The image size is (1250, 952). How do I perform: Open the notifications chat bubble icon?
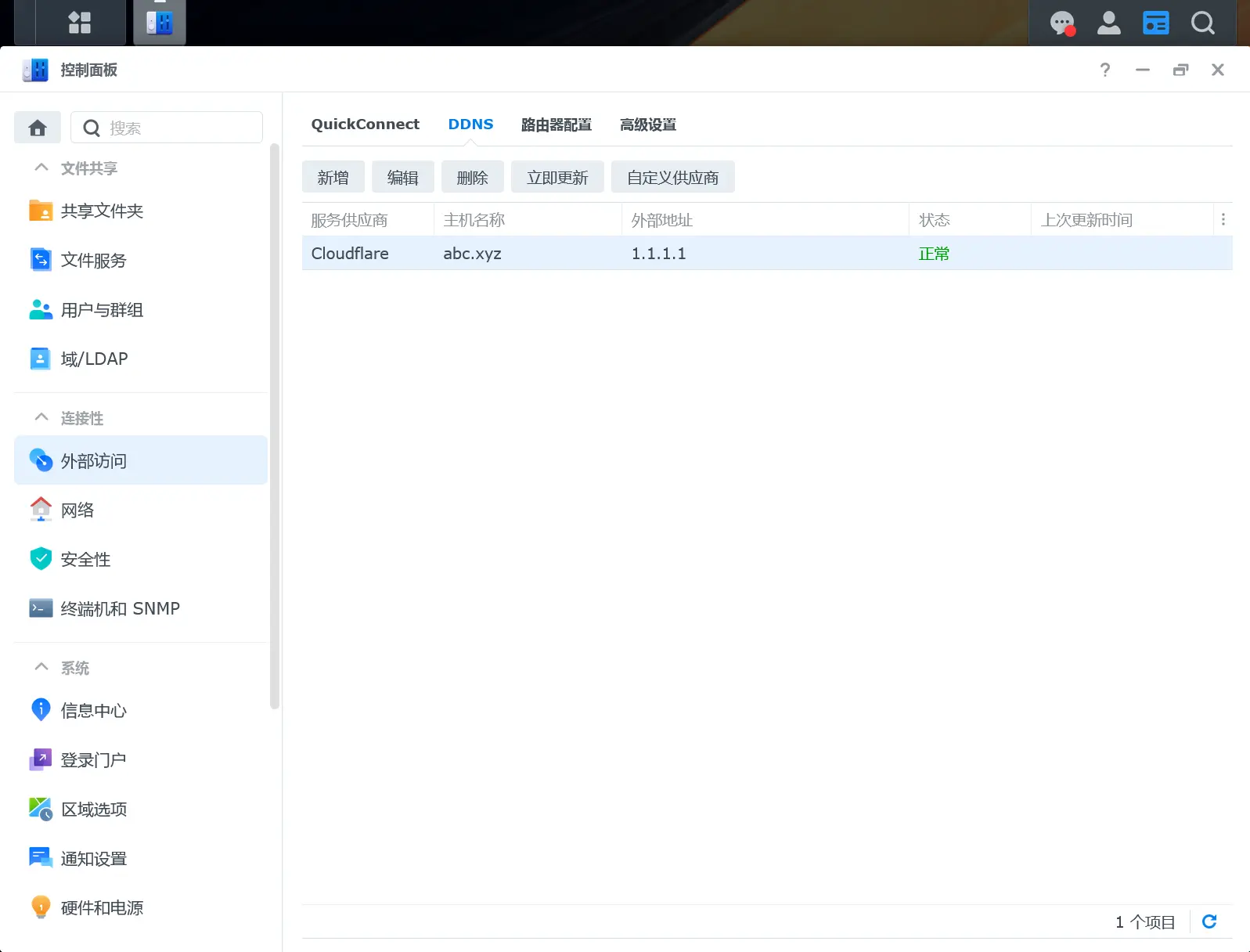coord(1062,23)
